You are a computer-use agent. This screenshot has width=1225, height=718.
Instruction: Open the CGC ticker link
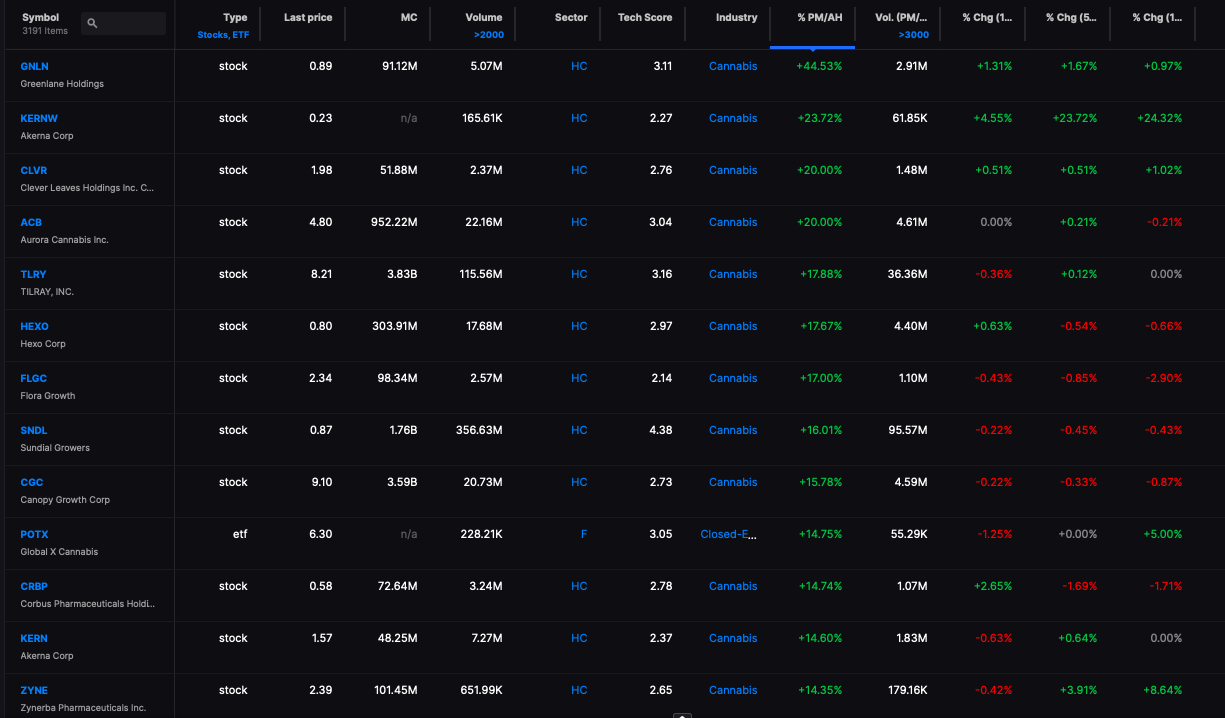[x=32, y=482]
